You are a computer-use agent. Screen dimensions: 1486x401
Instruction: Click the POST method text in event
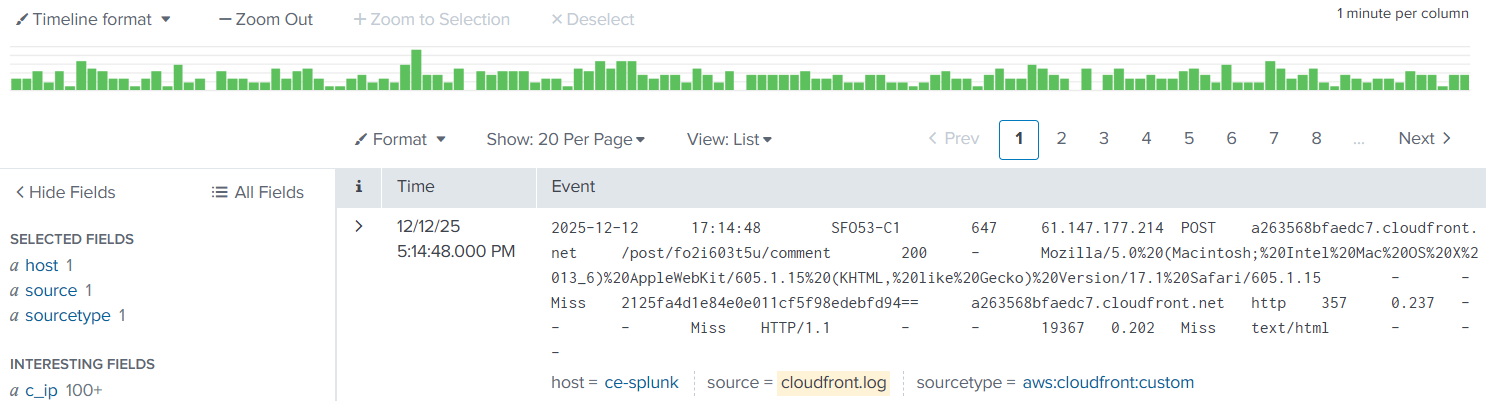1199,228
